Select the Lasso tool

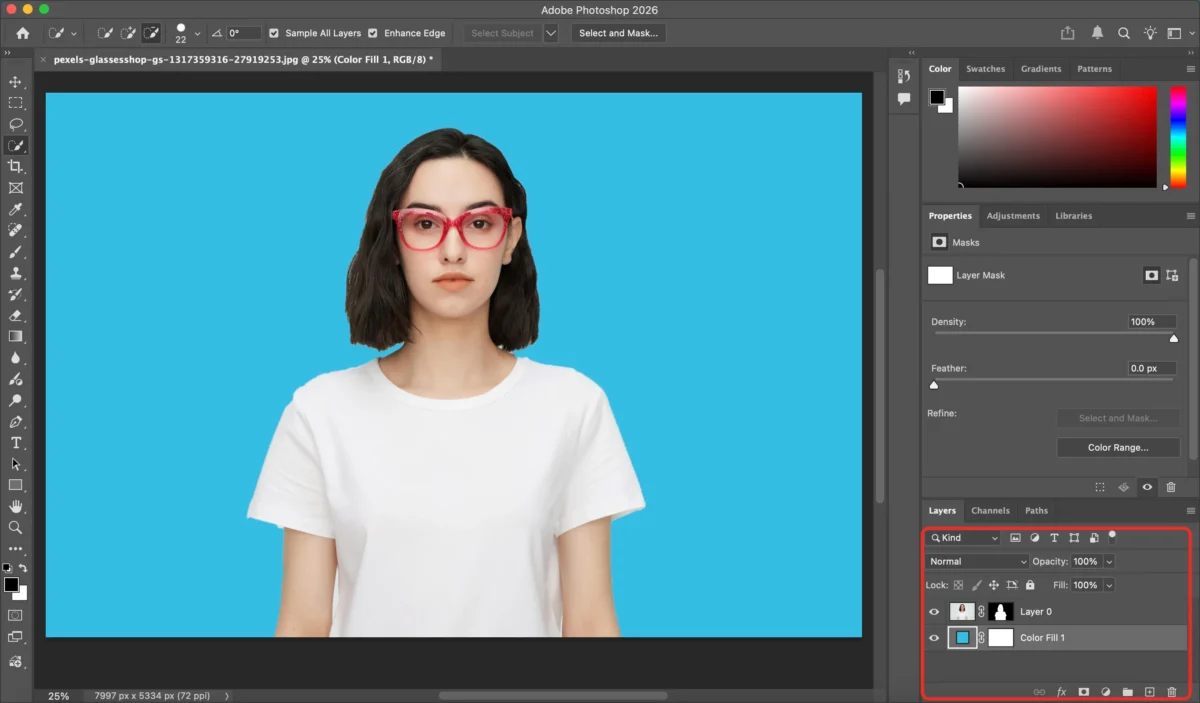15,124
